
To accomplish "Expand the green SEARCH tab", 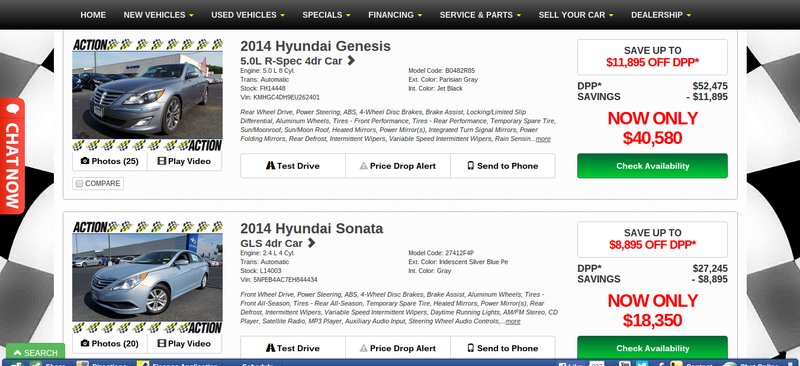I will [35, 352].
